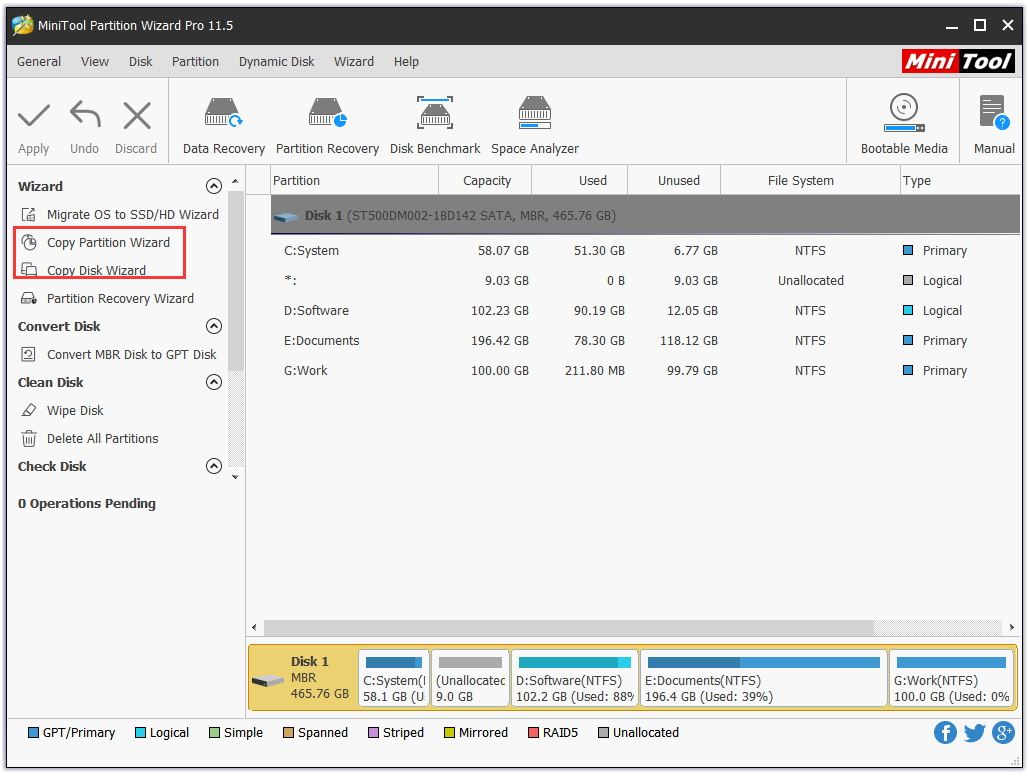Open the Help menu
The image size is (1029, 776).
(406, 62)
